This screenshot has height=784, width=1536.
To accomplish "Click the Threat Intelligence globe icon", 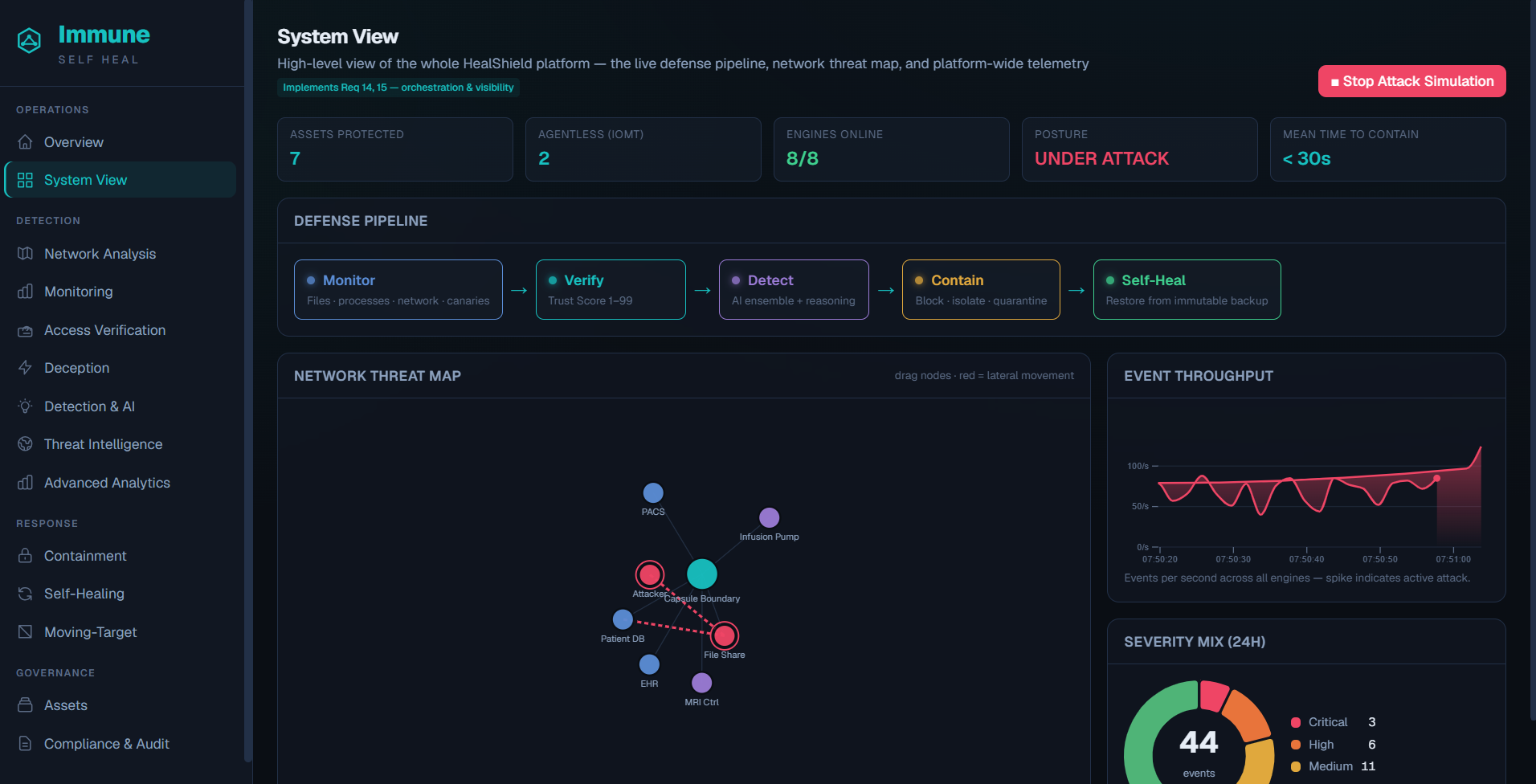I will point(25,444).
